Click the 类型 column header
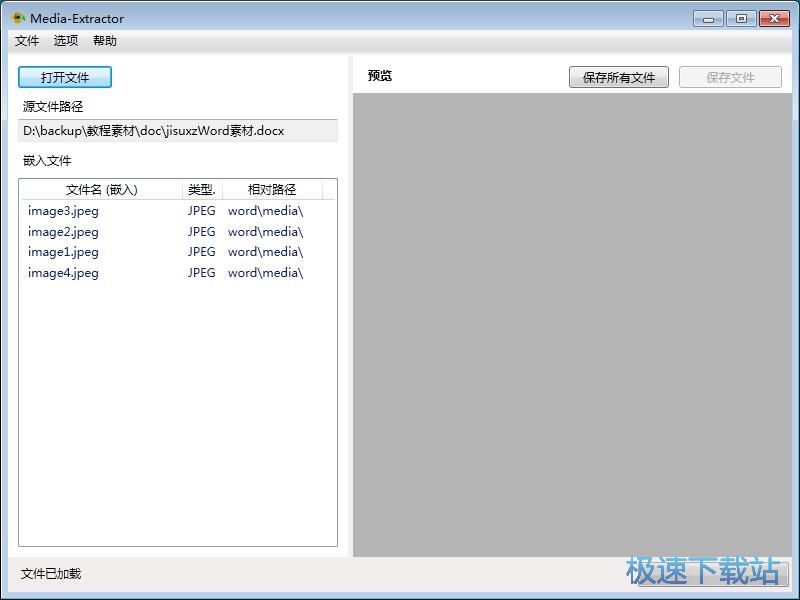 pyautogui.click(x=201, y=189)
